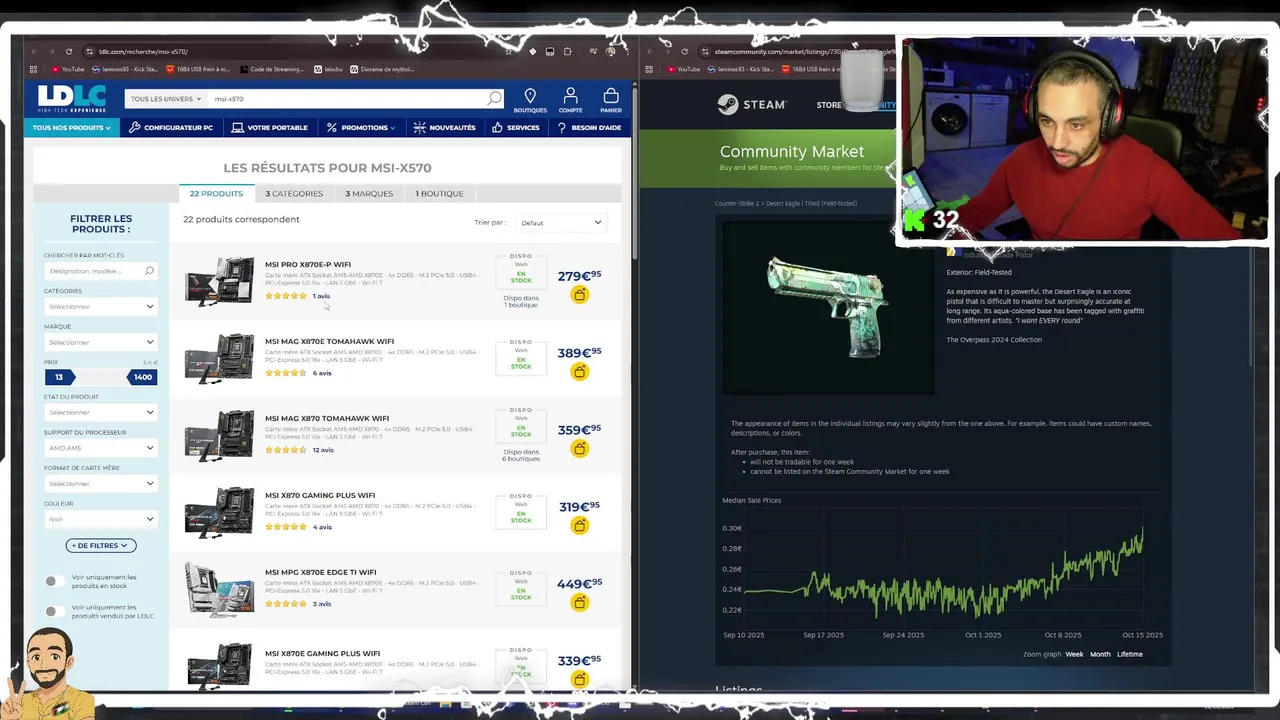1280x720 pixels.
Task: Click keyword filter search magnifier icon
Action: click(149, 271)
